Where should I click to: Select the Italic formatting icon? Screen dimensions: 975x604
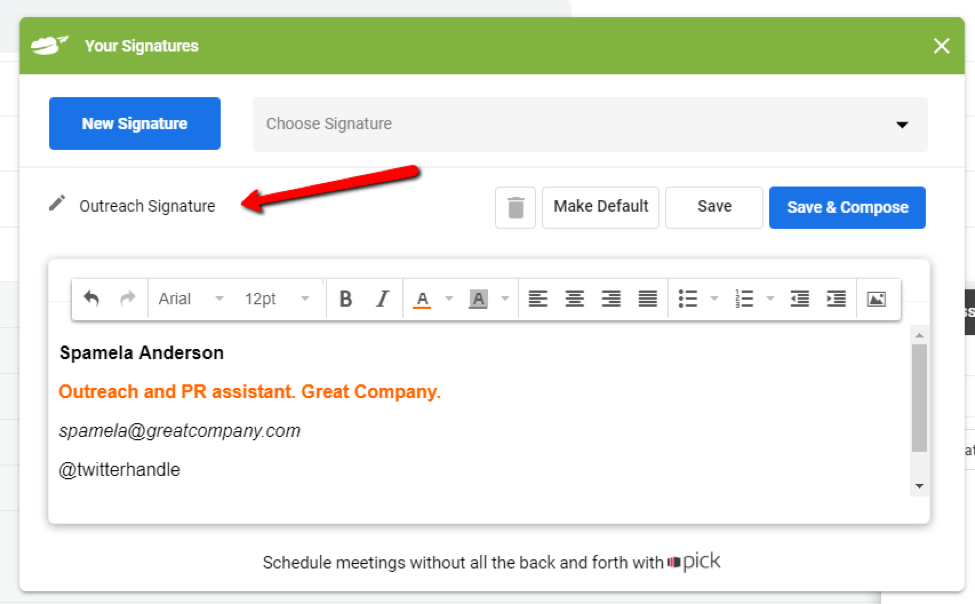[381, 298]
